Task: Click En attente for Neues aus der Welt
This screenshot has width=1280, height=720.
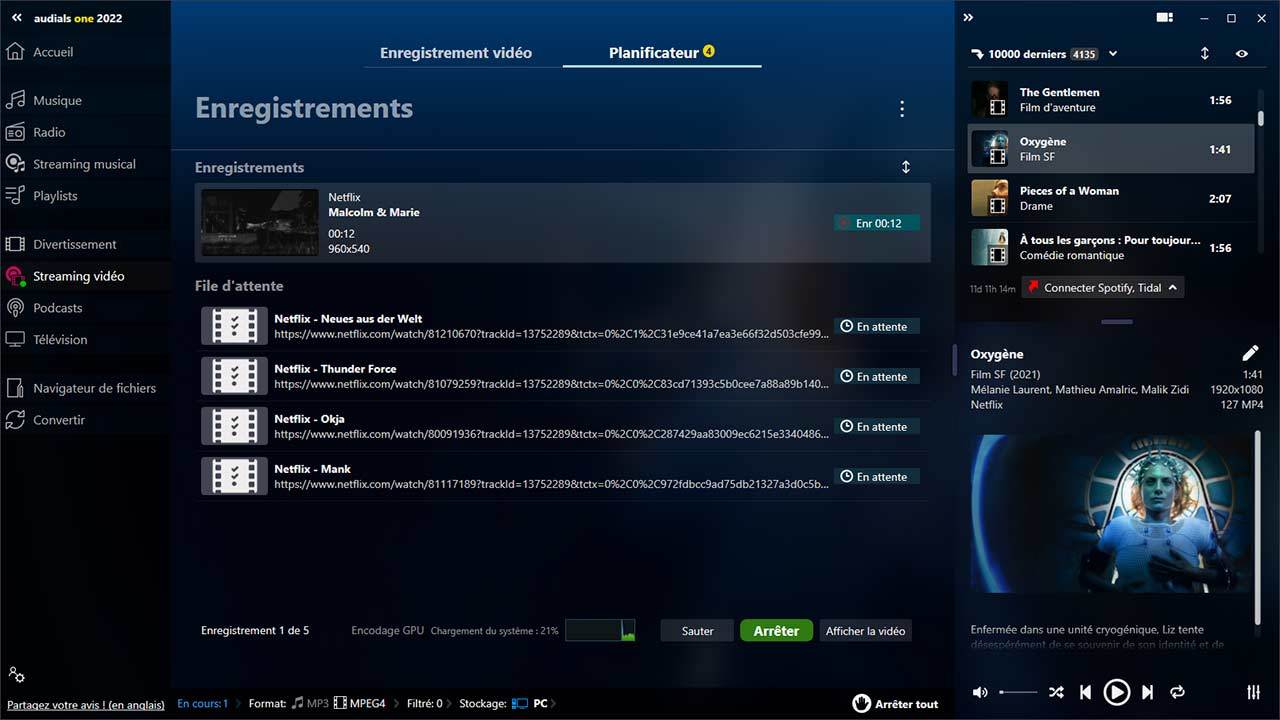Action: pyautogui.click(x=876, y=327)
